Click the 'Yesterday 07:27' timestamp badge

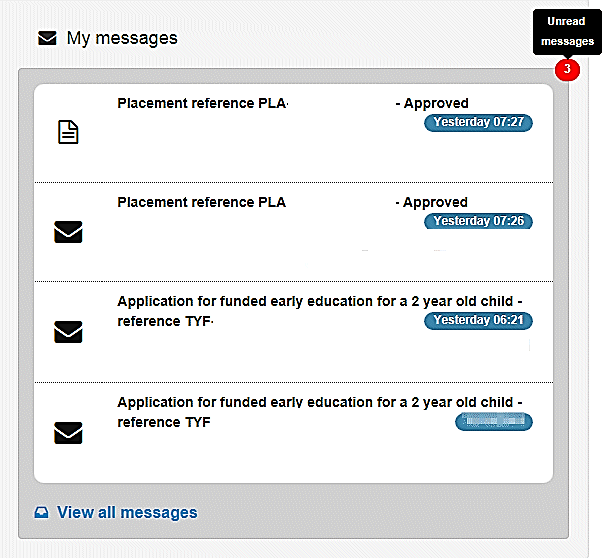[x=479, y=123]
